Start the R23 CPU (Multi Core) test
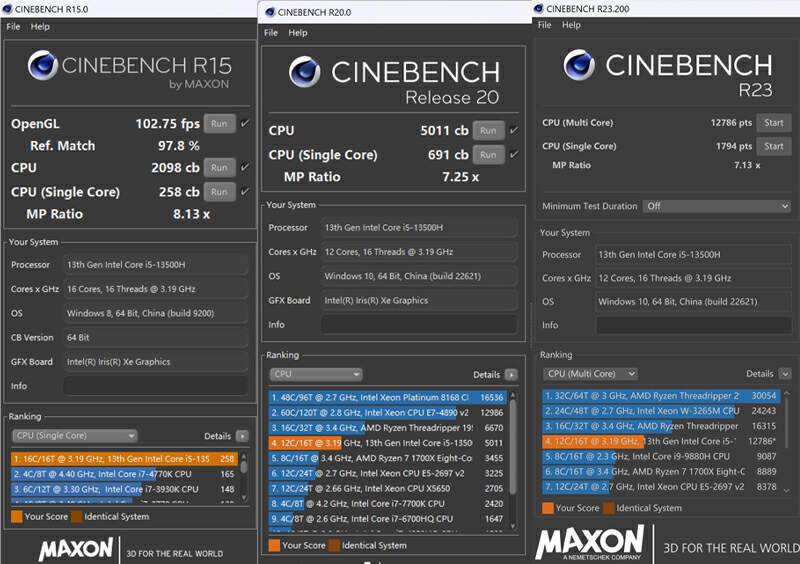Viewport: 800px width, 564px height. click(773, 123)
